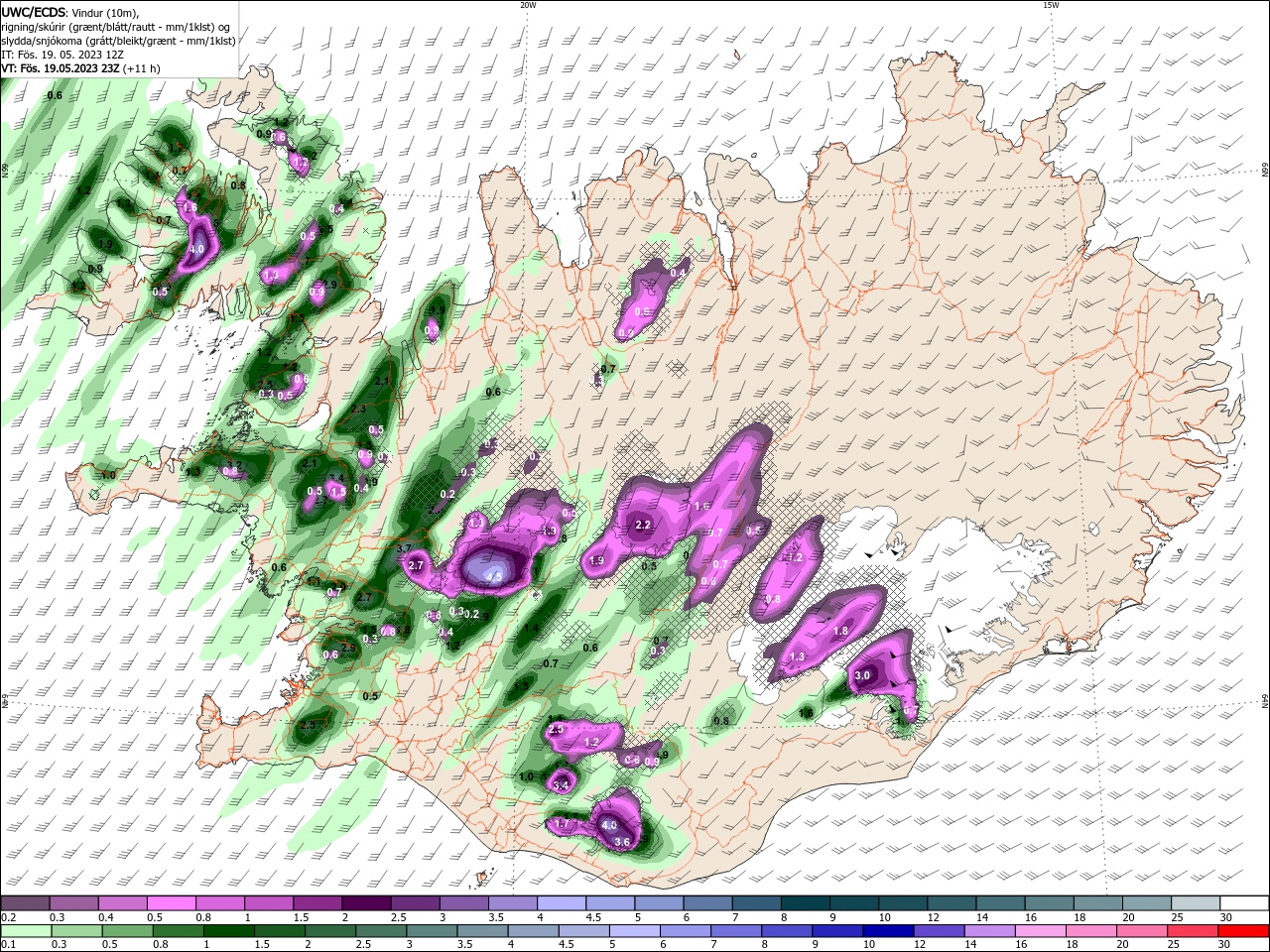Image resolution: width=1270 pixels, height=952 pixels.
Task: Click the deep blue lower legend swatch after 10
Action: 890,931
